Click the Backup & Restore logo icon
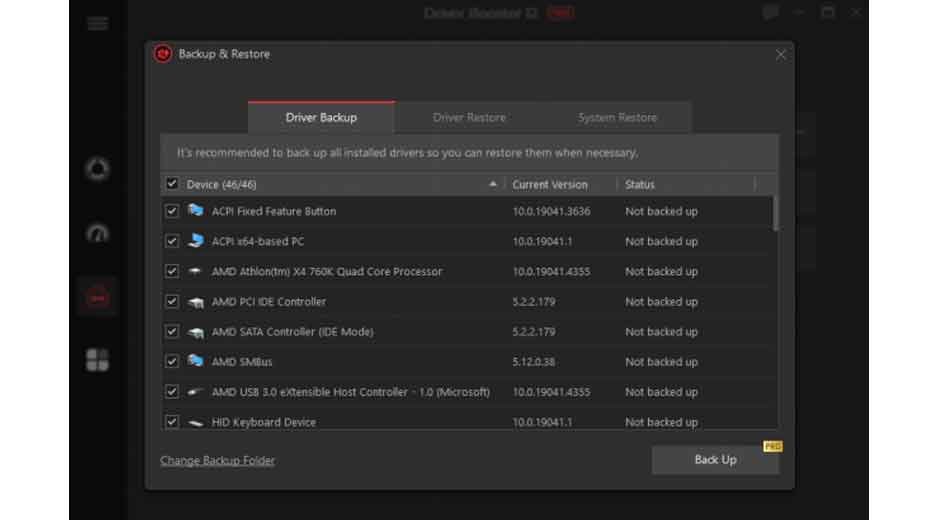This screenshot has width=940, height=520. [x=163, y=54]
